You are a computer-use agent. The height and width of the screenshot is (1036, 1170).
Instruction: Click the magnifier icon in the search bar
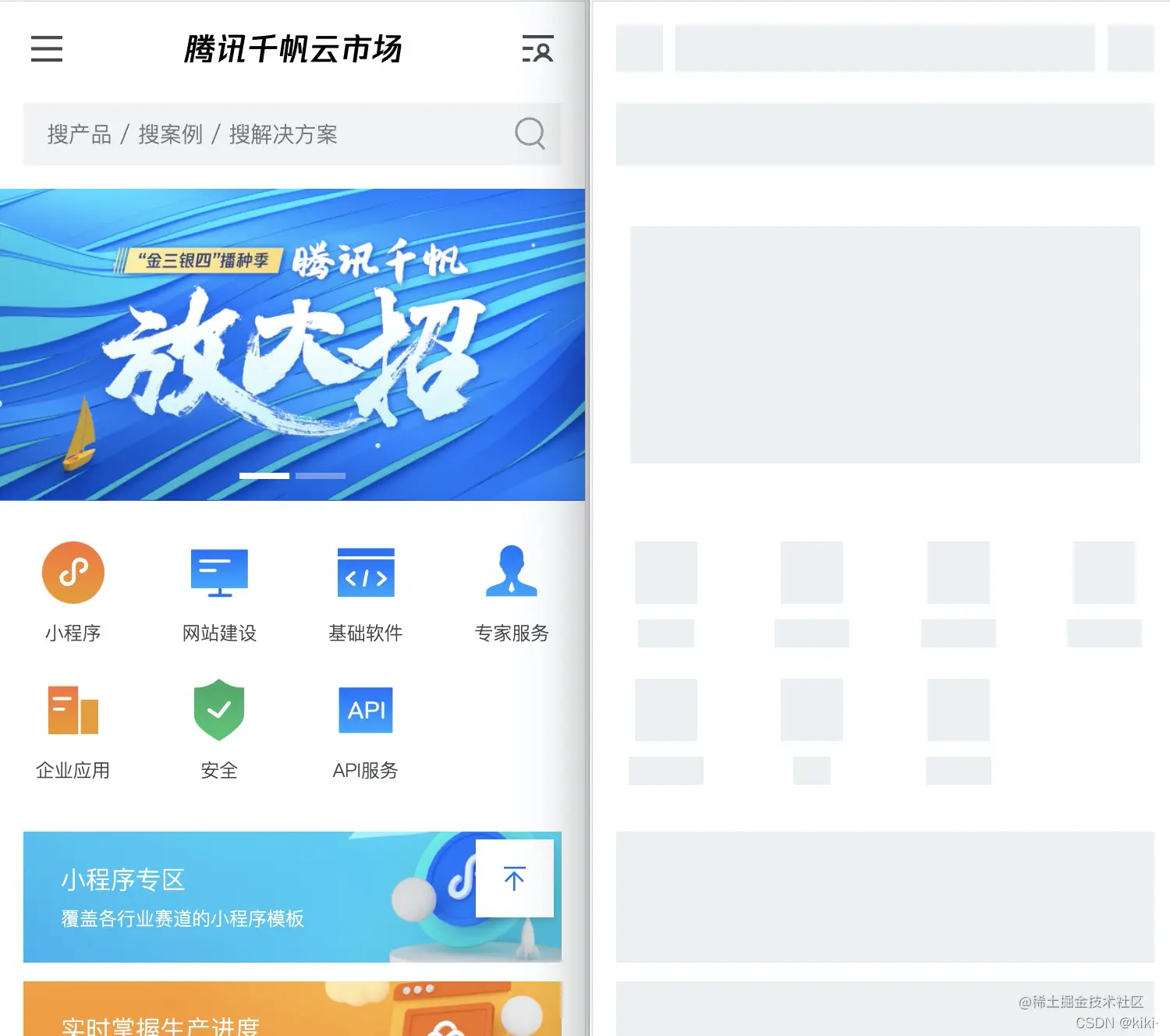[x=530, y=134]
